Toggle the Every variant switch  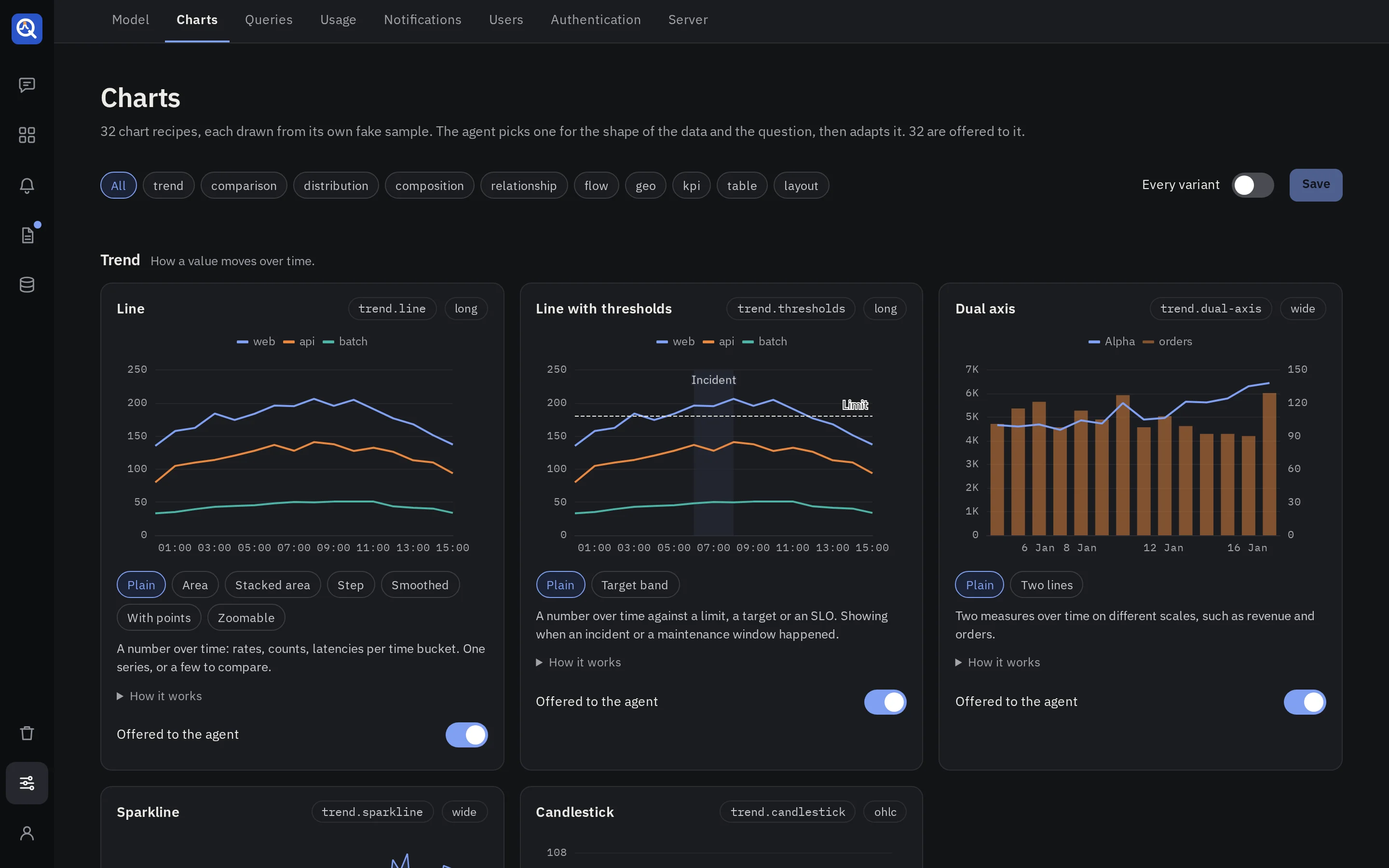1253,185
